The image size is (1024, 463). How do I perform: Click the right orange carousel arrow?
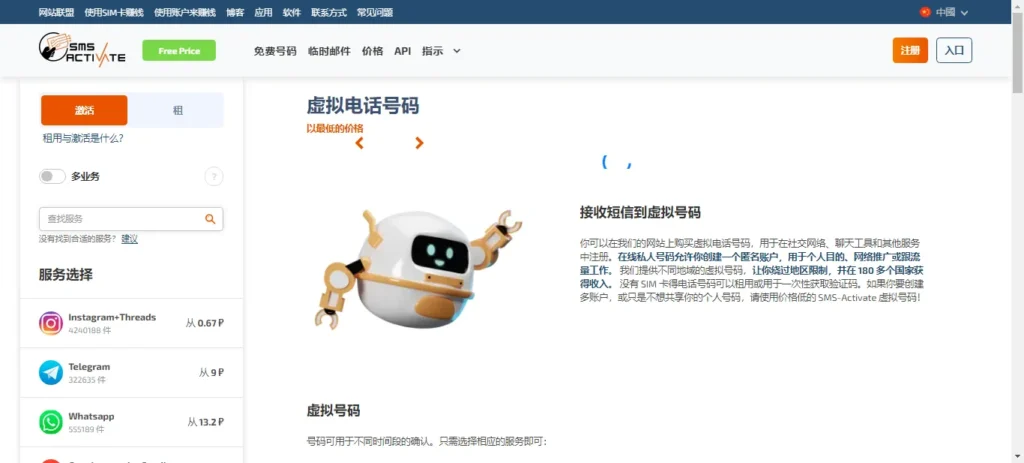click(x=419, y=143)
